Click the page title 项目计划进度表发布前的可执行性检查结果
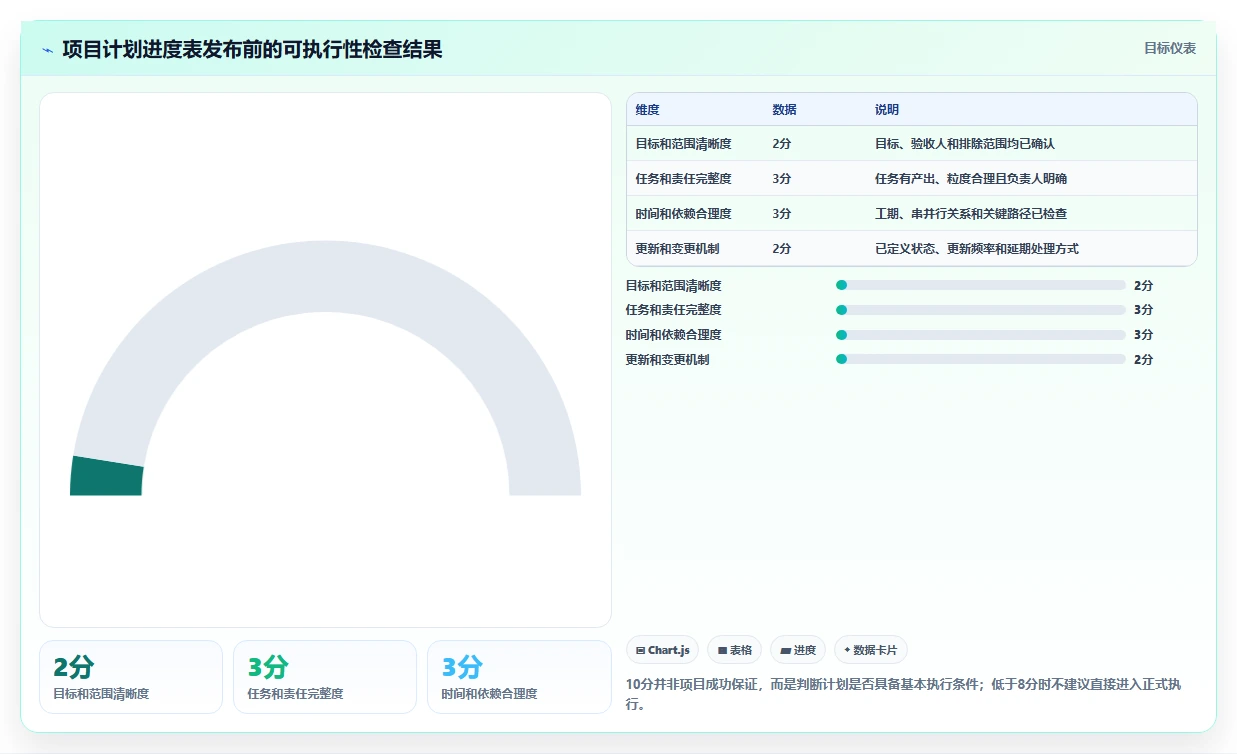 [252, 49]
